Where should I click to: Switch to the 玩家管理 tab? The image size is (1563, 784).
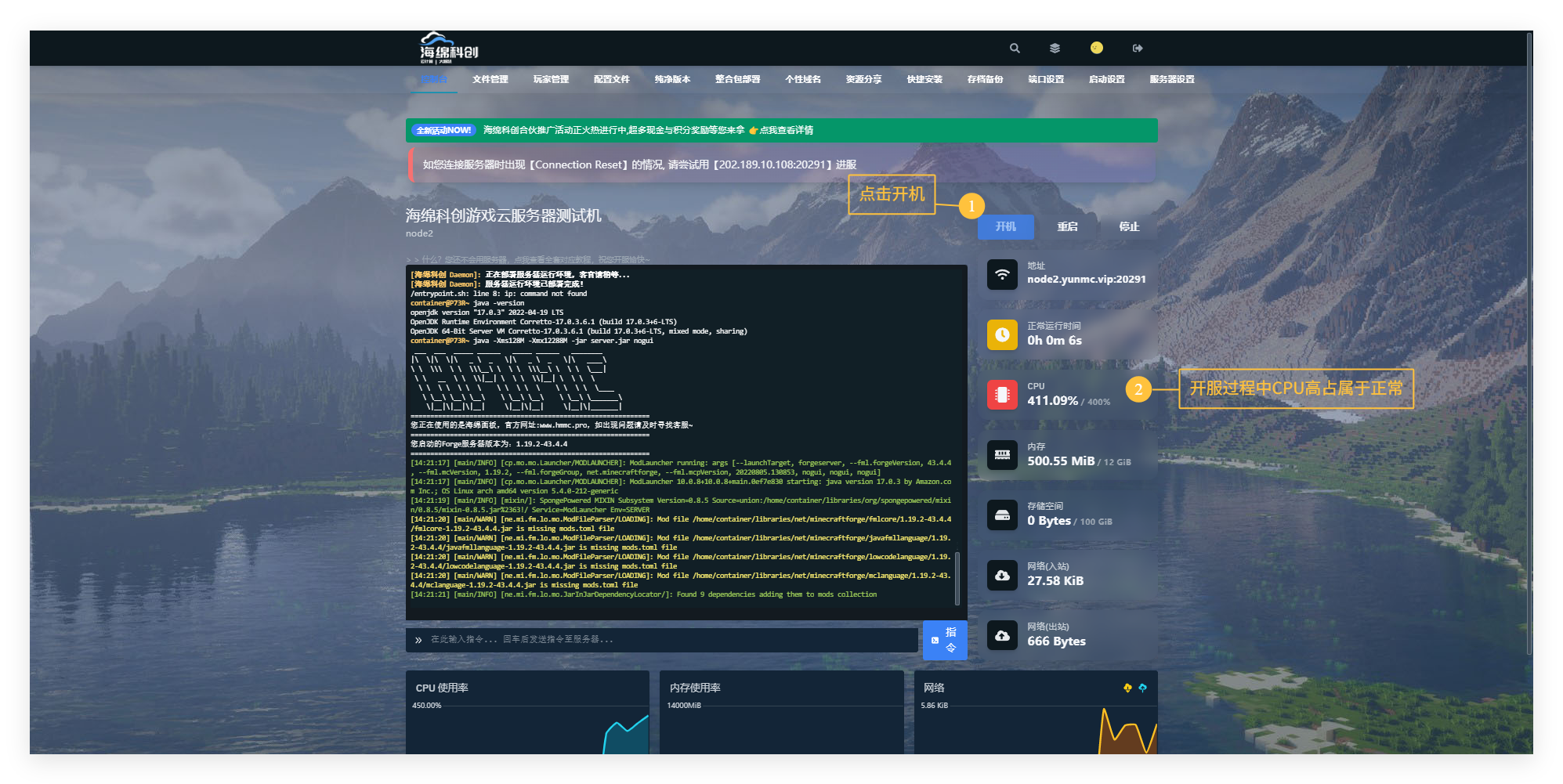[x=551, y=79]
